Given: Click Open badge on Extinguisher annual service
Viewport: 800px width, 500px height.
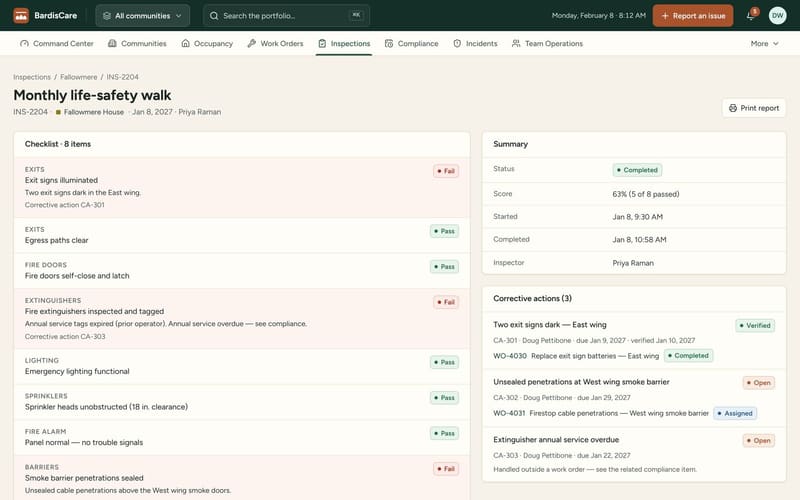Looking at the screenshot, I should point(759,440).
